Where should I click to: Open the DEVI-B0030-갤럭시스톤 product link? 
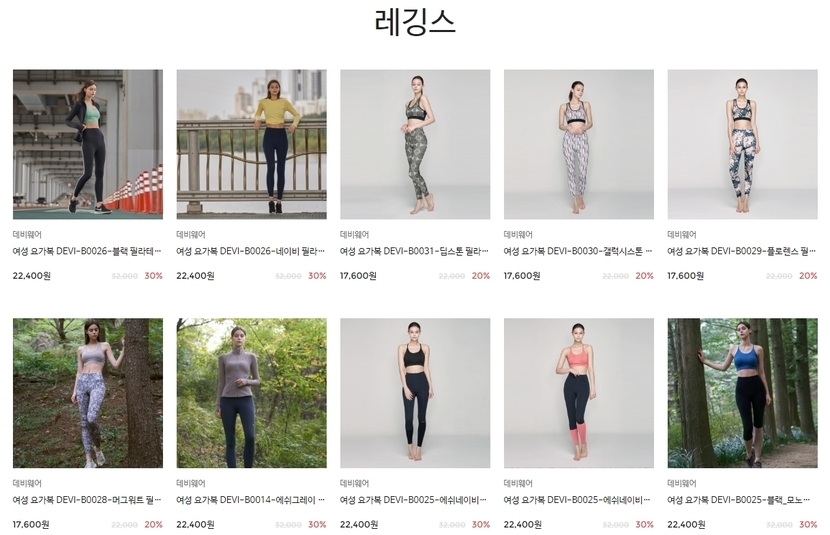(x=578, y=251)
